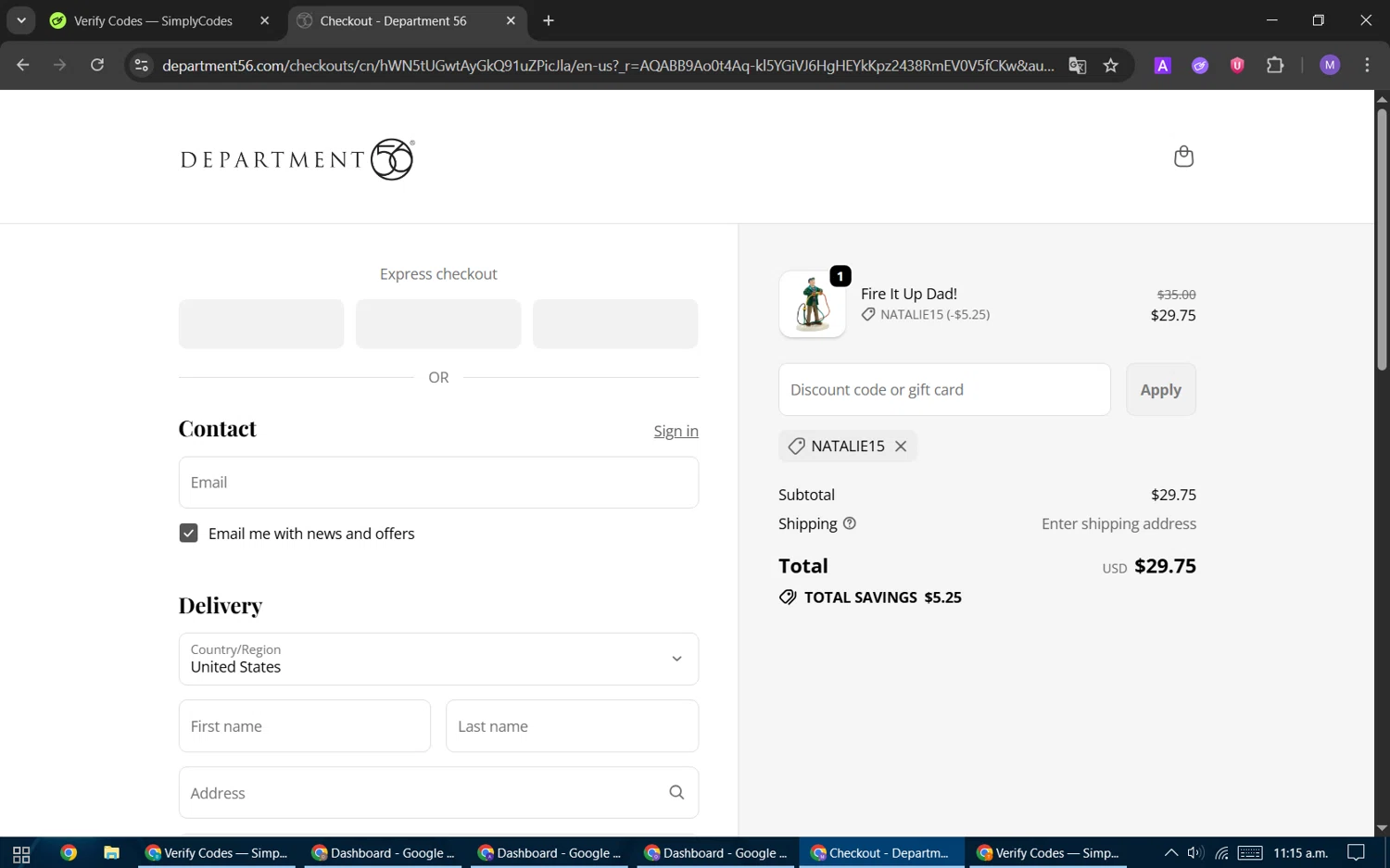This screenshot has width=1390, height=868.
Task: Close the Verify Codes — SimplyCodes tab
Action: (x=265, y=20)
